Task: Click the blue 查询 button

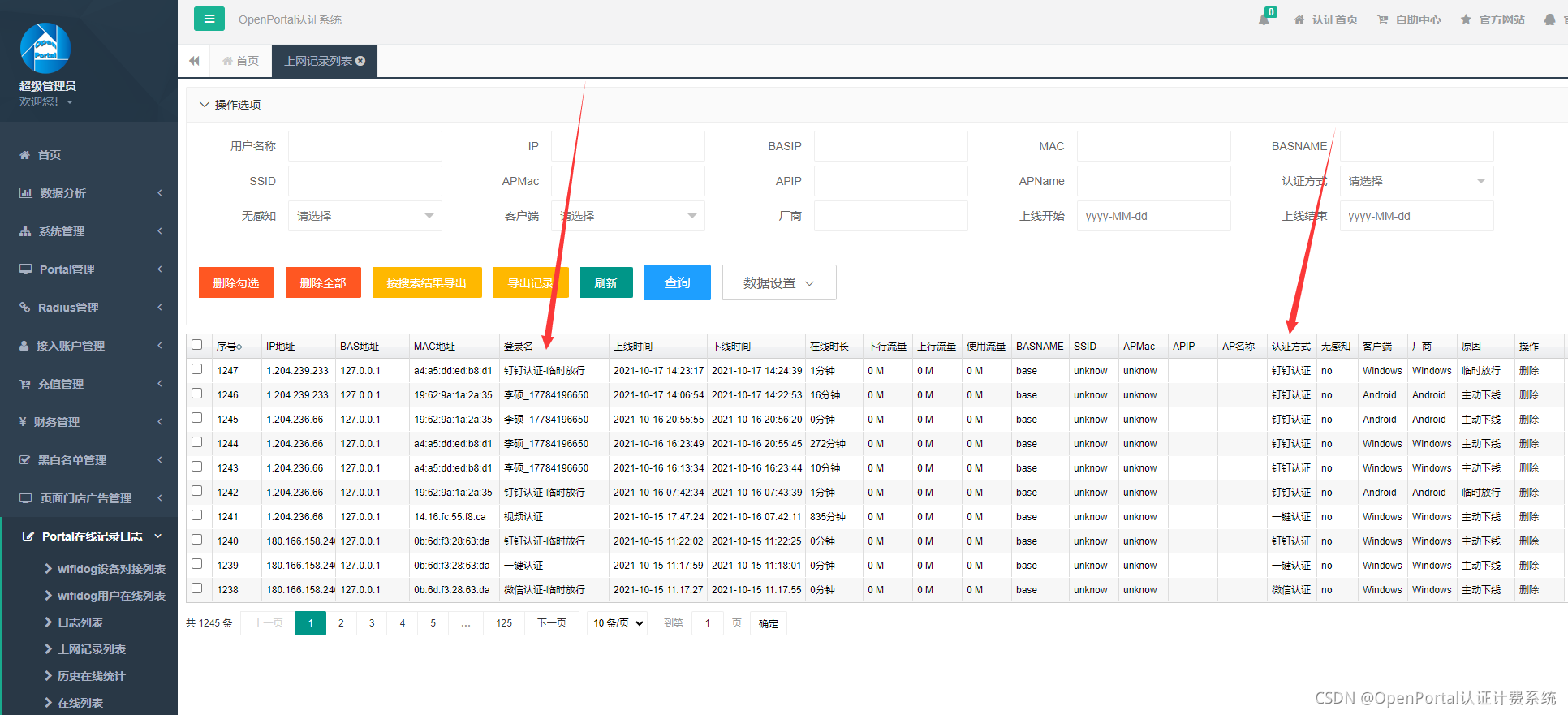Action: pos(677,282)
